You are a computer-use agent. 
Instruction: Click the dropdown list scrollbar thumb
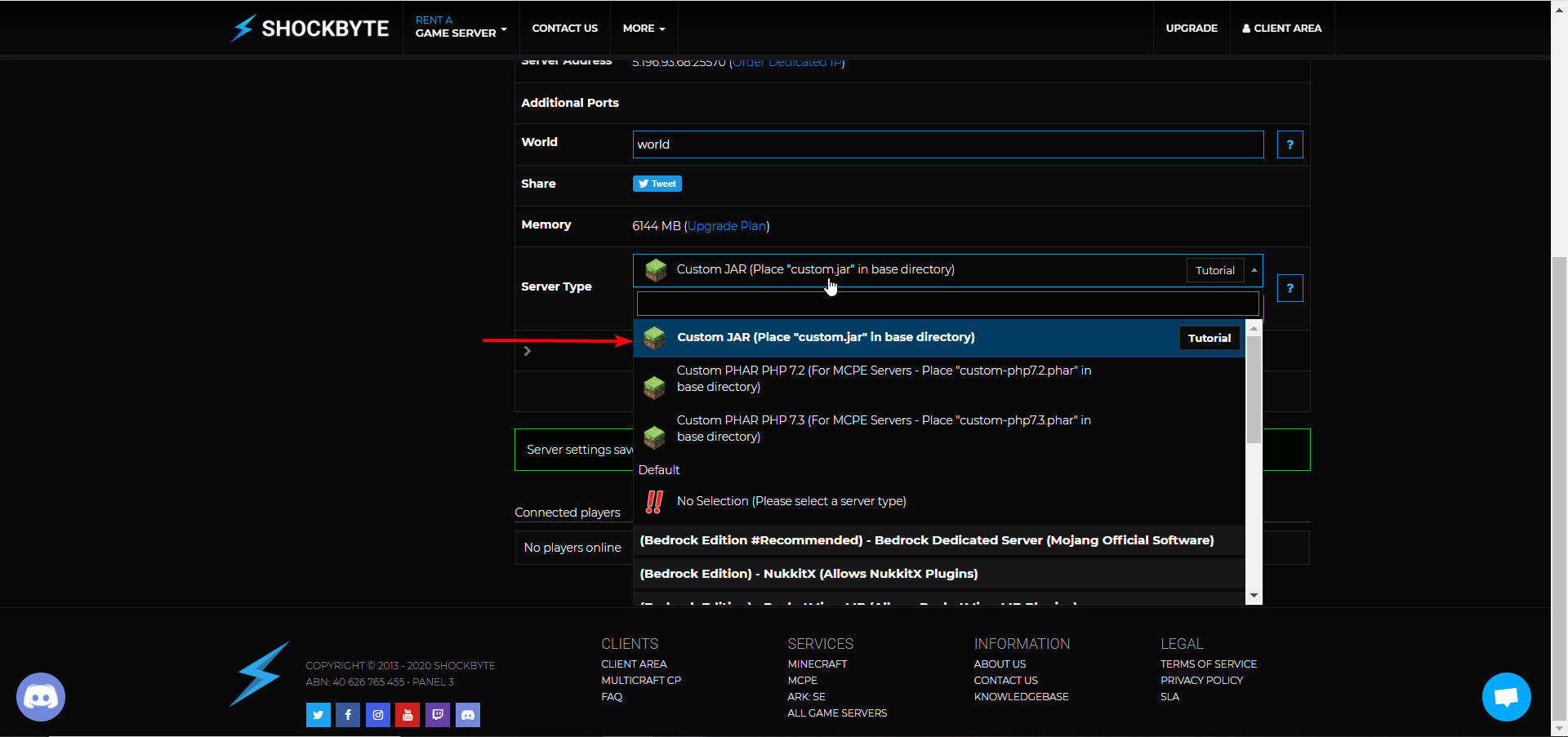[x=1254, y=389]
